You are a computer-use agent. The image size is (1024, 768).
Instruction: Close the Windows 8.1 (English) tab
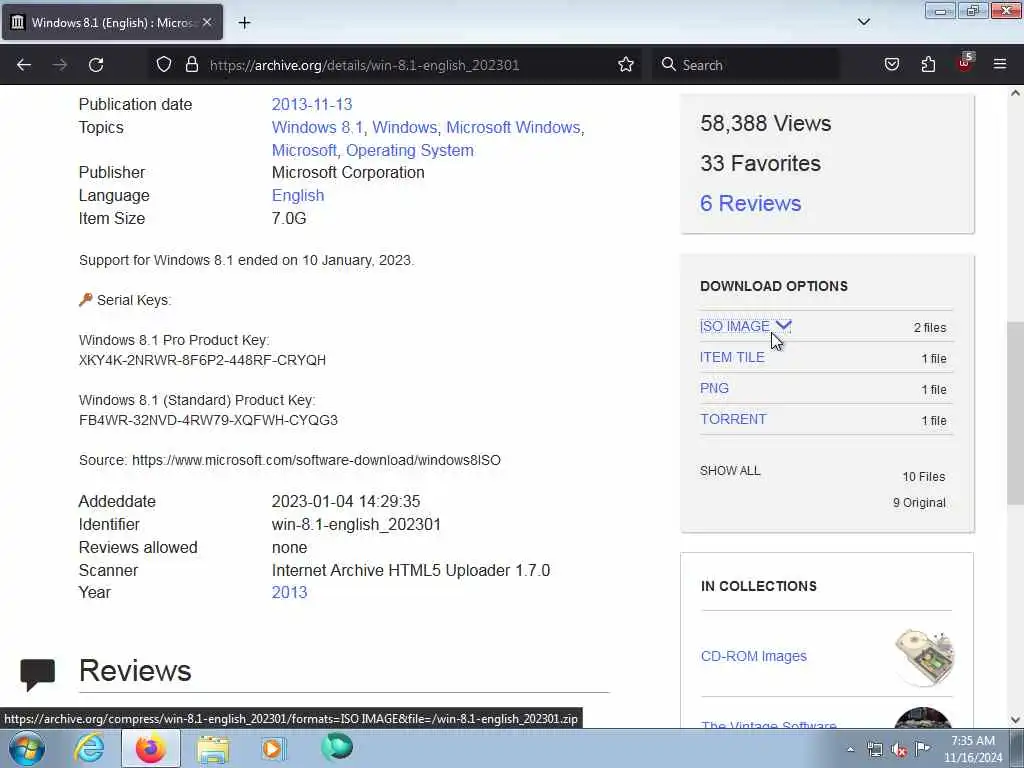tap(207, 22)
